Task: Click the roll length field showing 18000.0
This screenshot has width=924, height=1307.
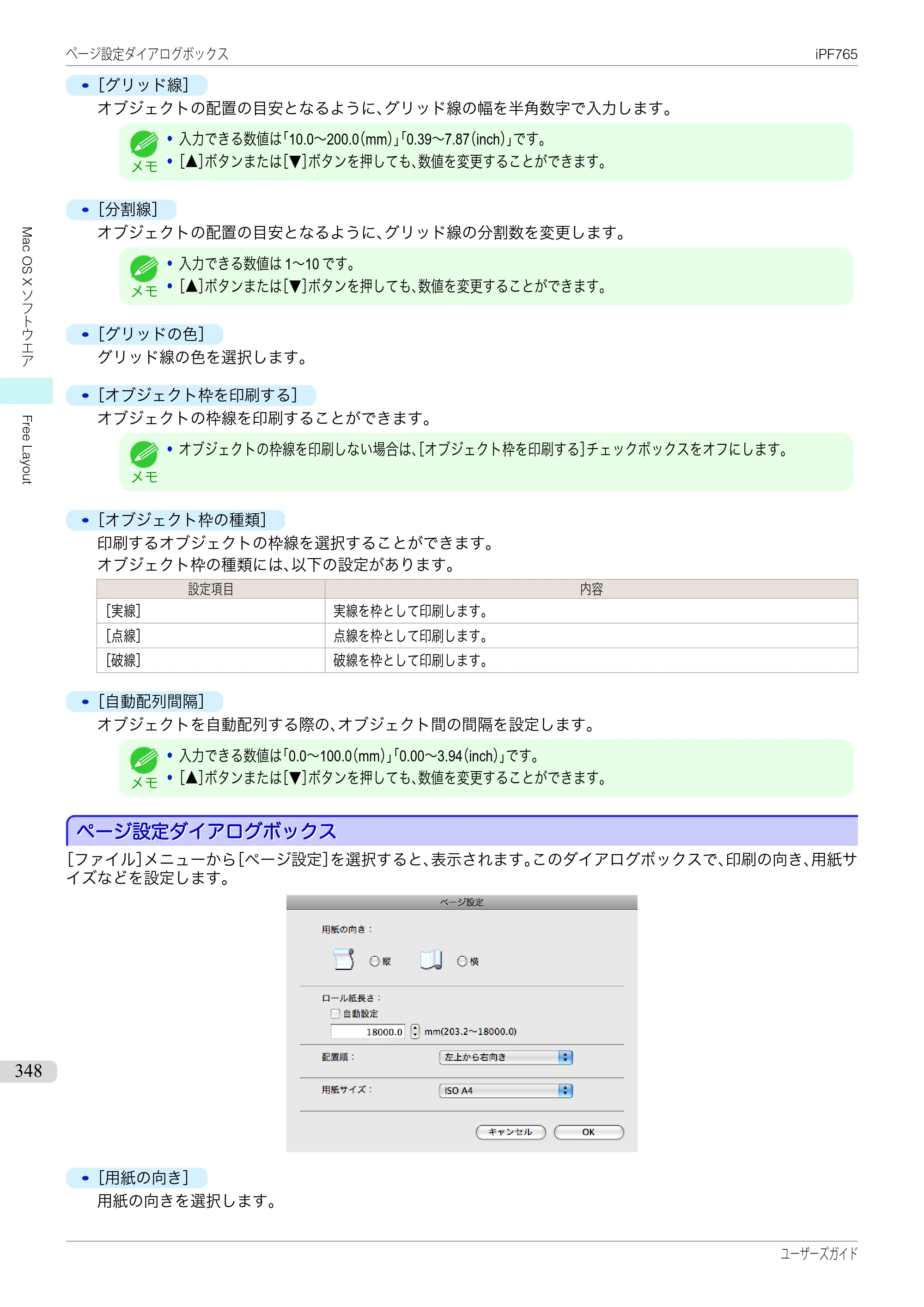Action: point(368,1032)
